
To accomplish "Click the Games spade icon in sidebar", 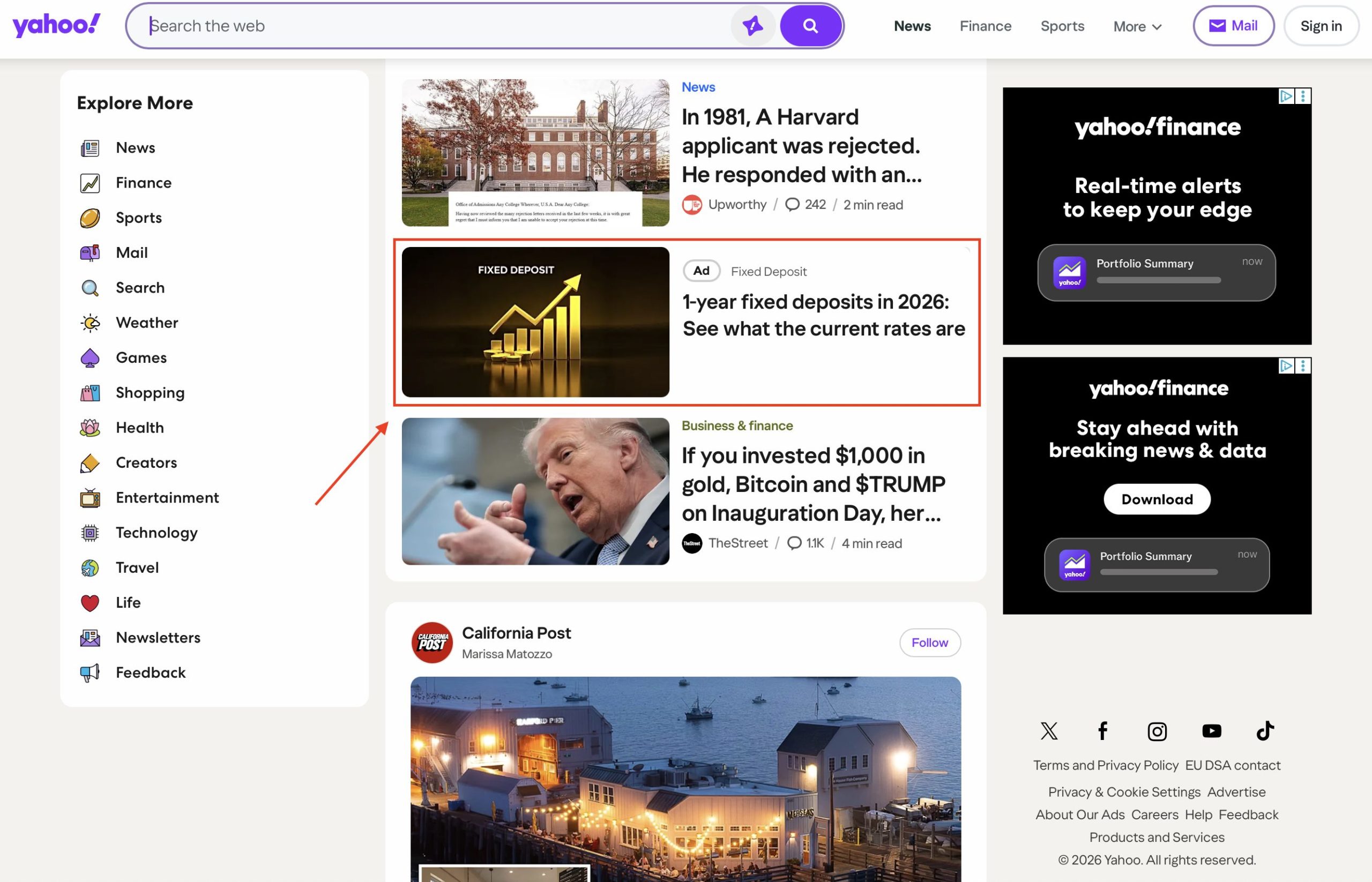I will click(x=90, y=358).
